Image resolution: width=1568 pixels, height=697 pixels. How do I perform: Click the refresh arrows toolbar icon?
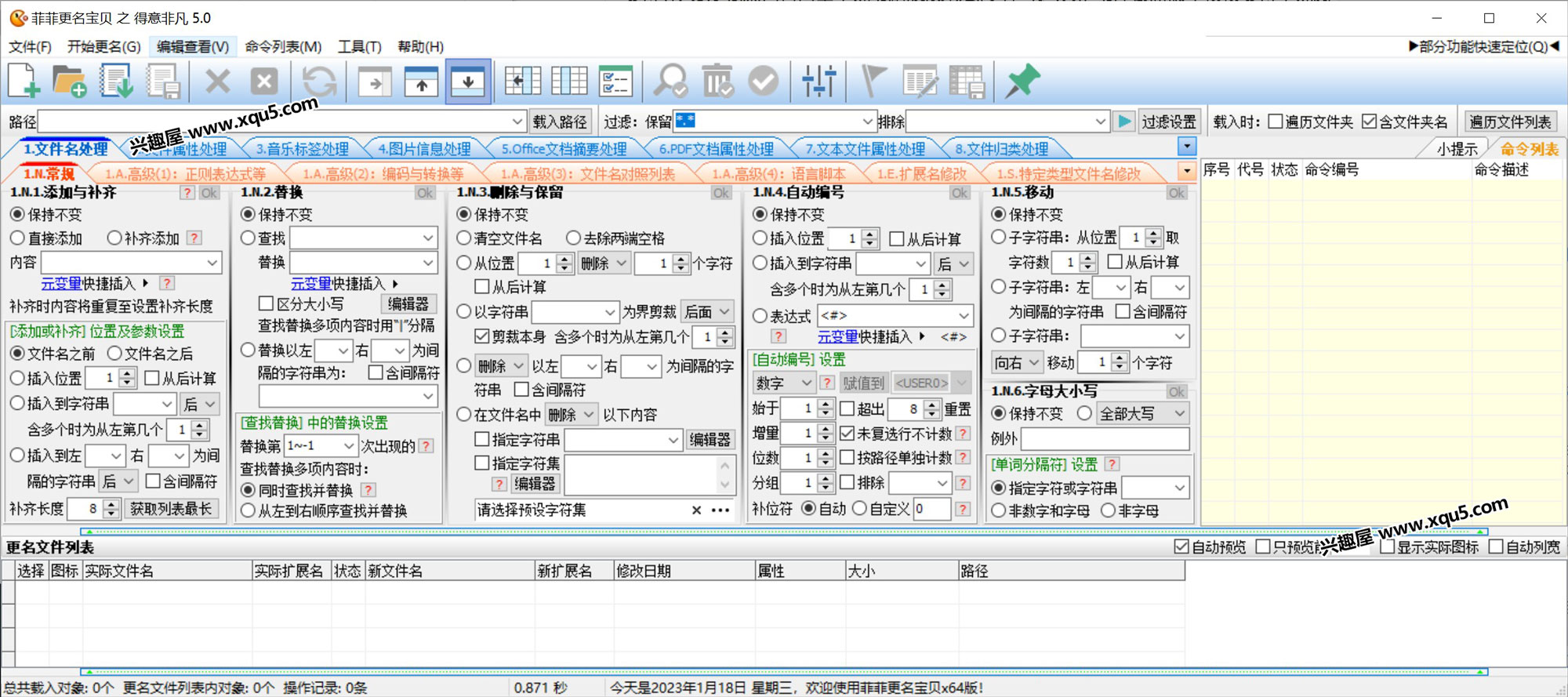click(x=320, y=81)
